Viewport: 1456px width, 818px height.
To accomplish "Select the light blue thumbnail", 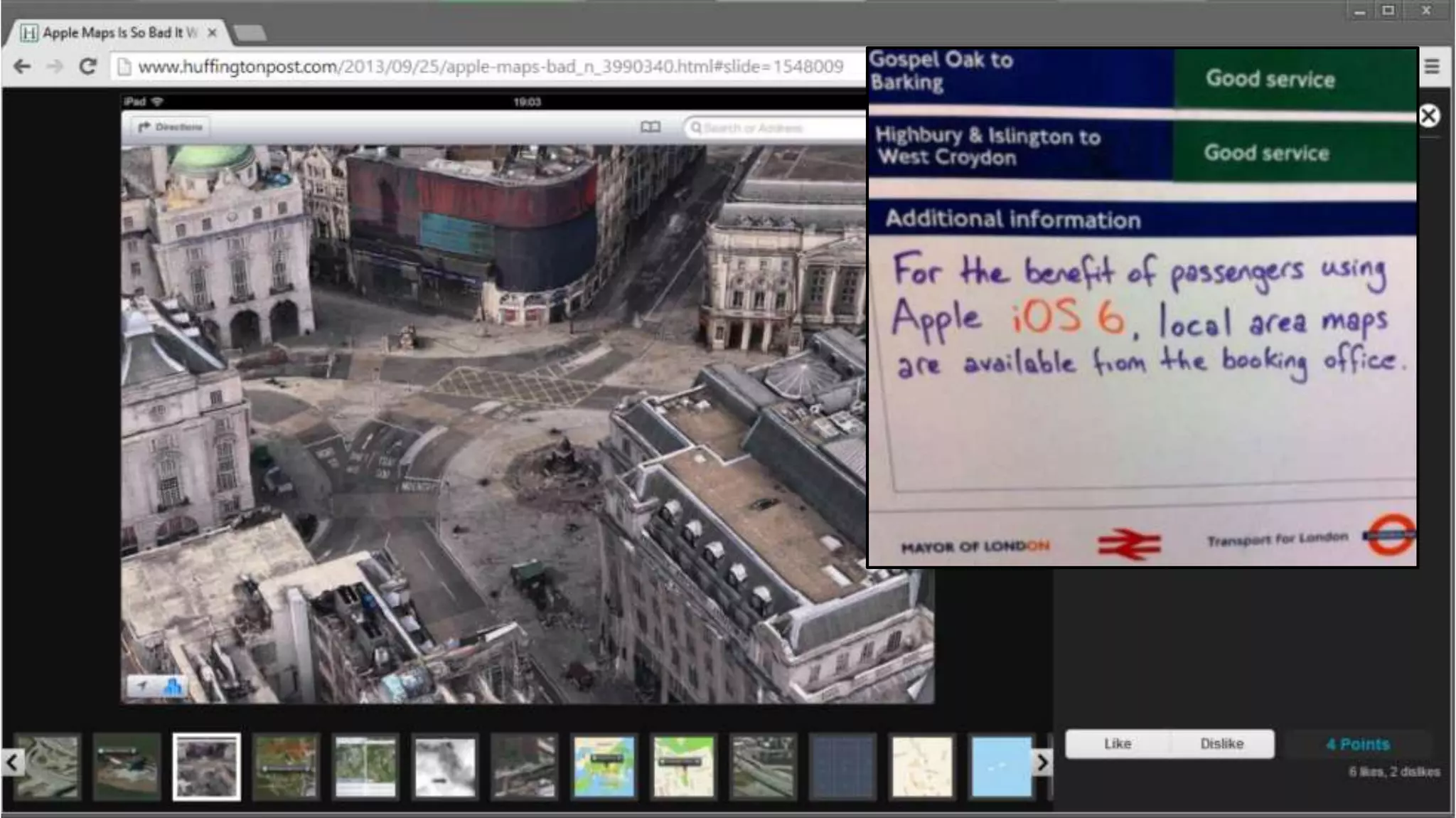I will coord(1001,766).
